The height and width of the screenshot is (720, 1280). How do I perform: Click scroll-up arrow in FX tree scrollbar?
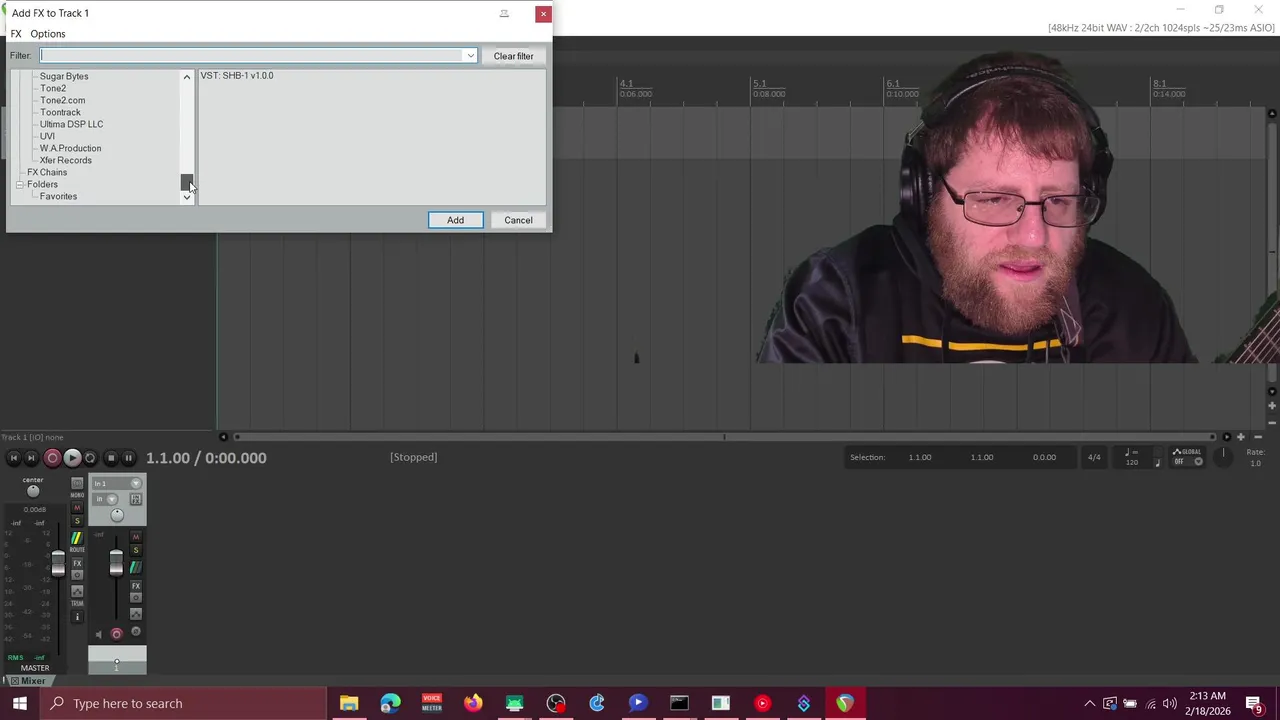coord(187,77)
